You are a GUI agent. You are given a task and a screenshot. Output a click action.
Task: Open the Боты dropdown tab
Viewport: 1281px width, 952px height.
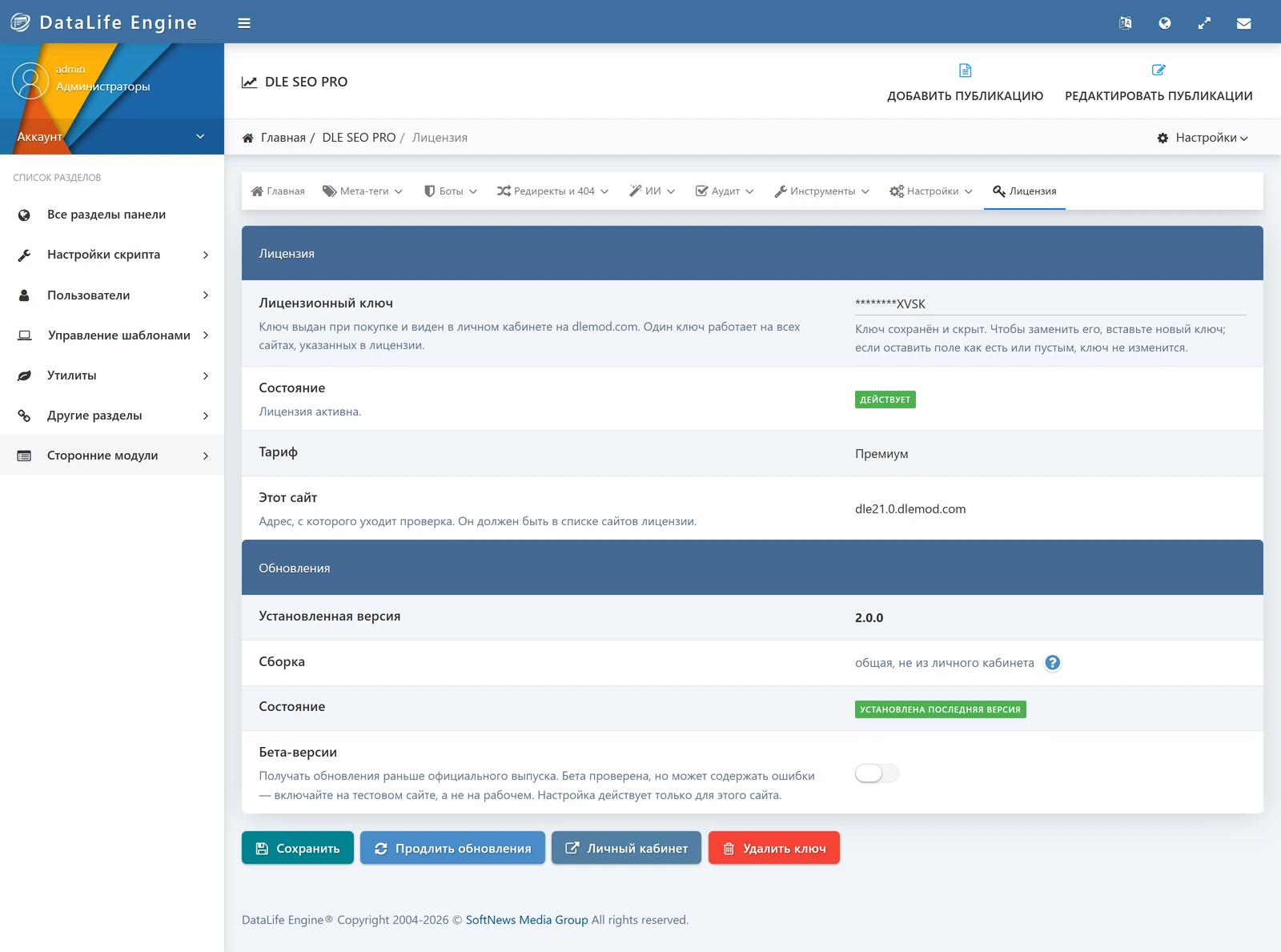point(451,191)
